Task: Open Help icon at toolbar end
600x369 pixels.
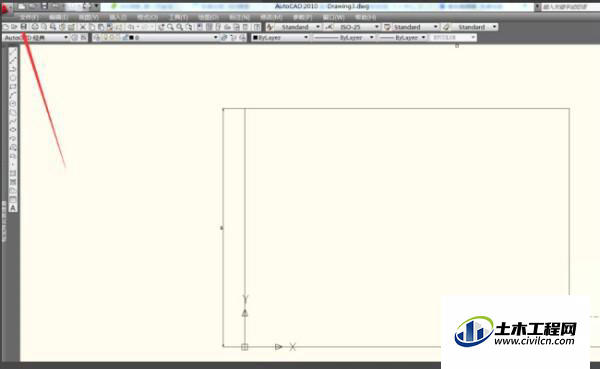Action: pos(257,27)
